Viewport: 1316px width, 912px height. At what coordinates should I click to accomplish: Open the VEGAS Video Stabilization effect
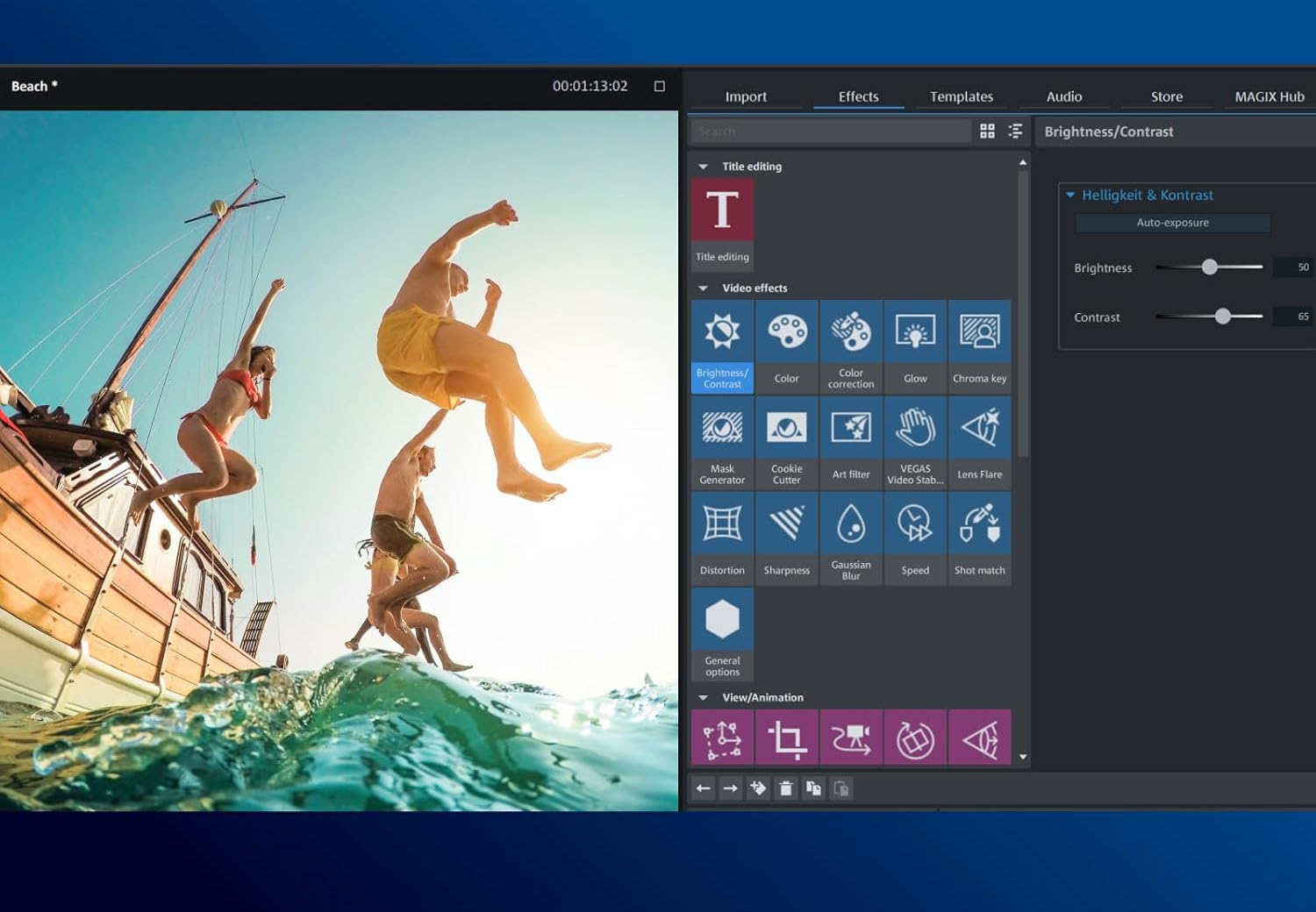tap(915, 442)
